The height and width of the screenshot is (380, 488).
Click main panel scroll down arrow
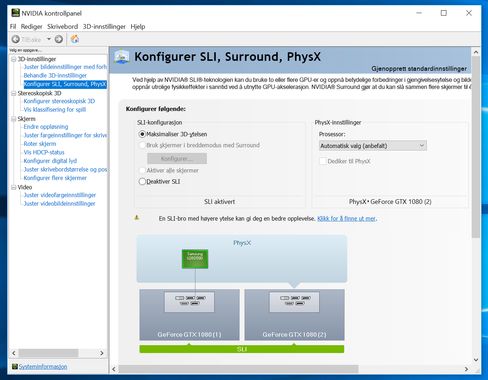476,360
